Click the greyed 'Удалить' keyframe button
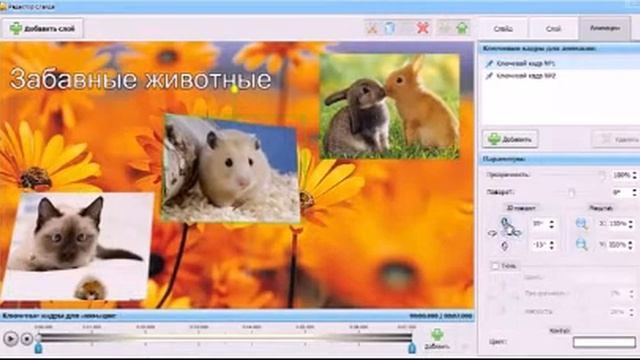The image size is (640, 360). (616, 139)
